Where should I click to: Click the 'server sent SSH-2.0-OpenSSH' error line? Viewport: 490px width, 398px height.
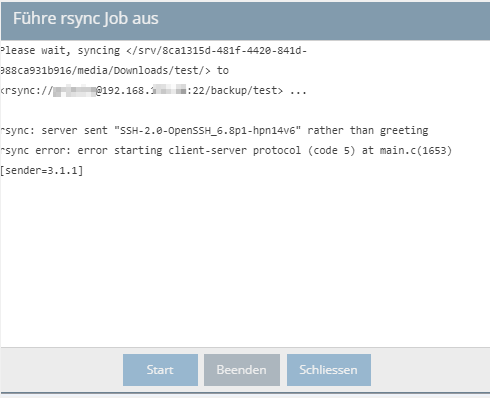tap(214, 130)
